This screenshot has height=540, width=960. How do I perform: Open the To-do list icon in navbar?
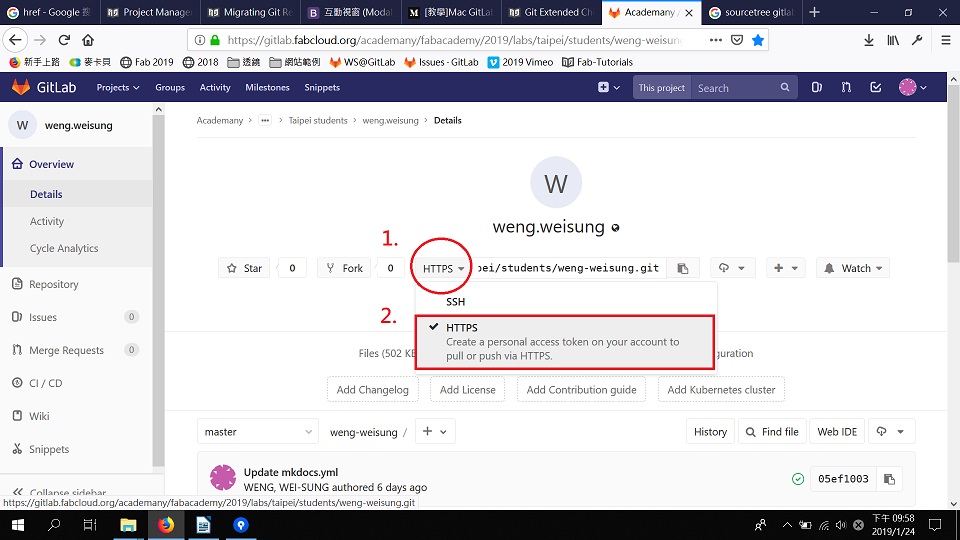coord(876,88)
